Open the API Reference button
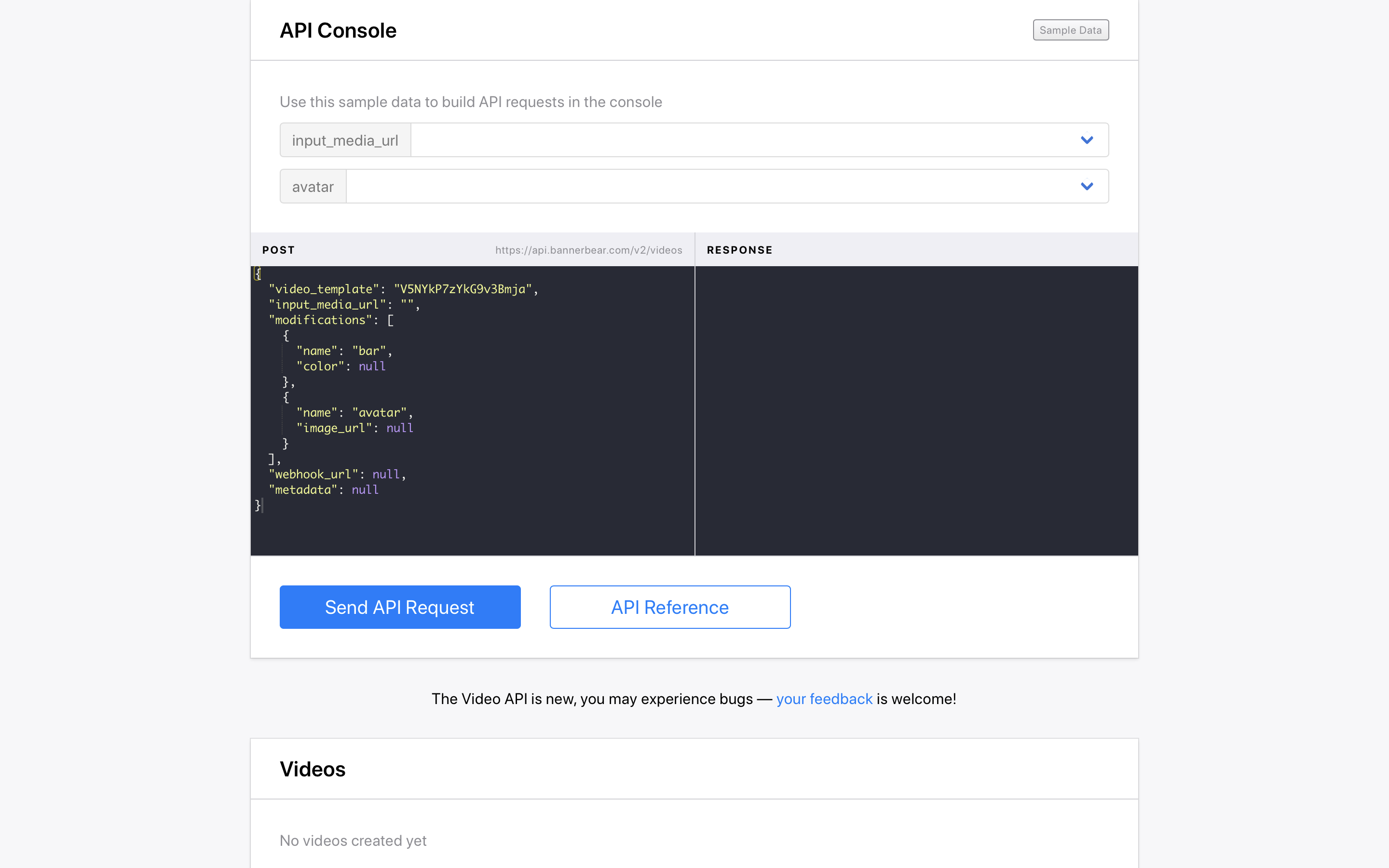 click(669, 607)
